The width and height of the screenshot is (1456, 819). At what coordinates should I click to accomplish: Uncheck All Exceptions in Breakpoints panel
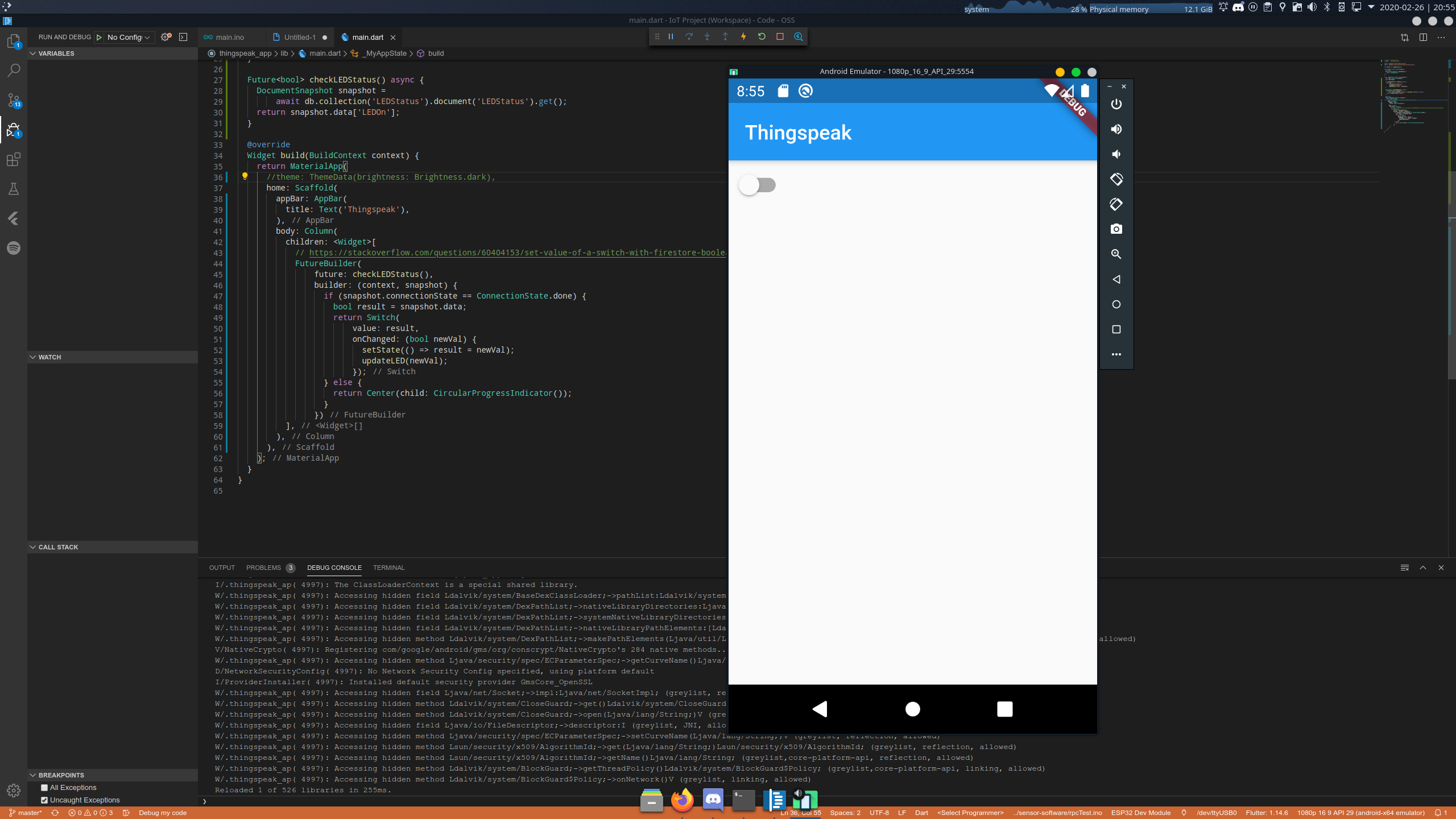coord(44,788)
